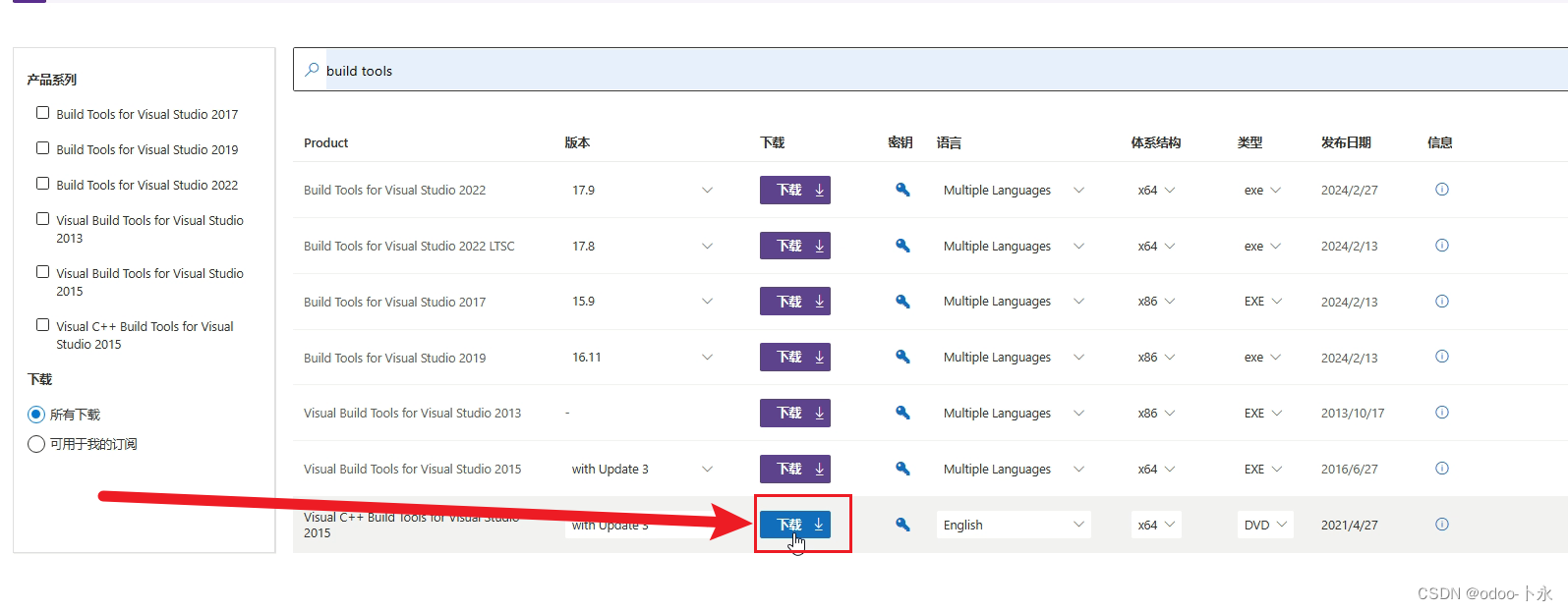Click the key icon for Build Tools 2022 17.9
1568x611 pixels.
[902, 190]
